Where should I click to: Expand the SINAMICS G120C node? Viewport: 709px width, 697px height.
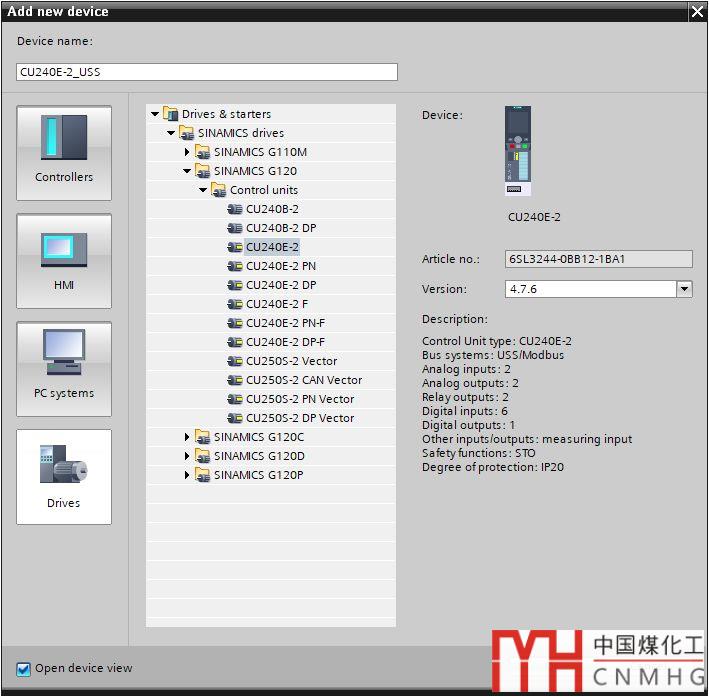187,437
